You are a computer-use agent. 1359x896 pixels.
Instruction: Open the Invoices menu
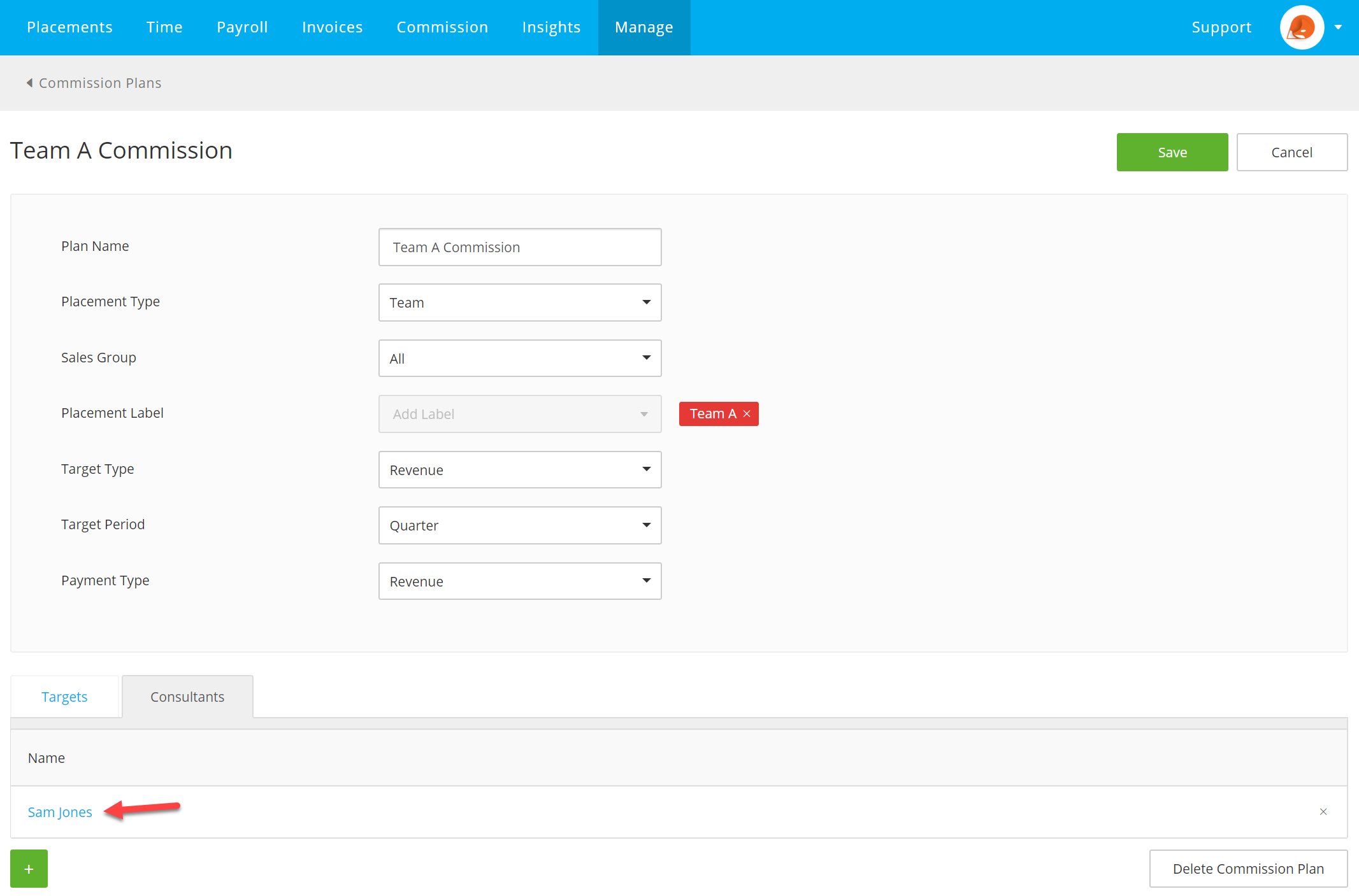pos(332,27)
